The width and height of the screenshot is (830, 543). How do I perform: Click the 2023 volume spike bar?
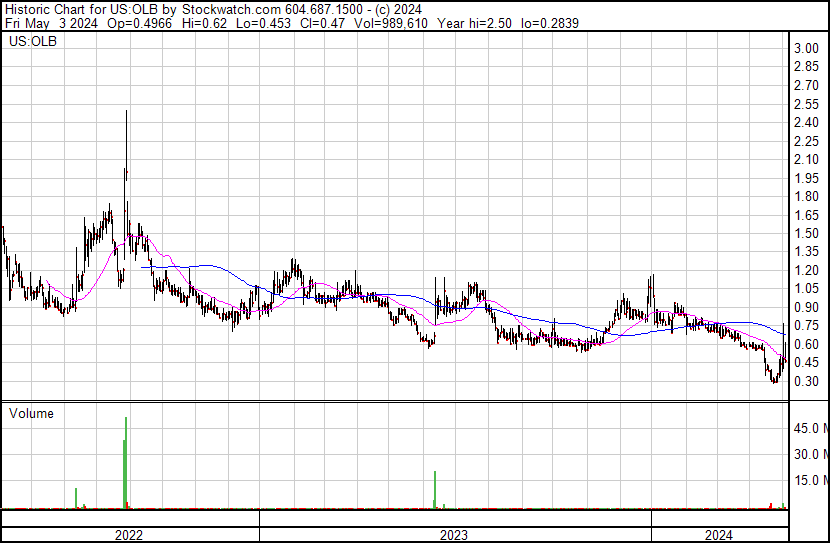(x=436, y=489)
